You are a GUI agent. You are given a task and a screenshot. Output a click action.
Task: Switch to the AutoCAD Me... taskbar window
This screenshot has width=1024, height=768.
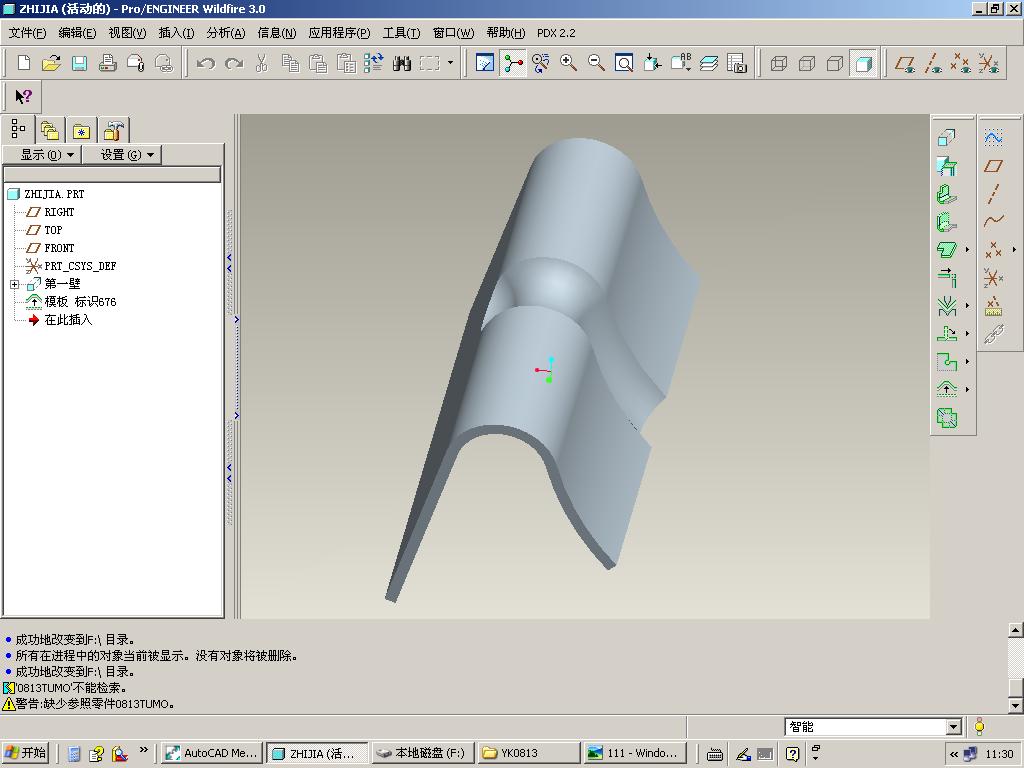click(x=212, y=753)
